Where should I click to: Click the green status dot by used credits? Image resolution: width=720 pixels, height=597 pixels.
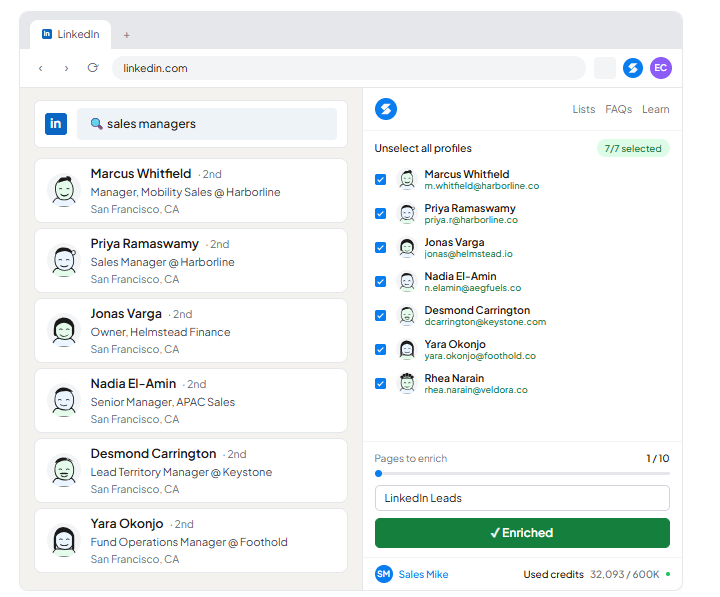[x=668, y=574]
